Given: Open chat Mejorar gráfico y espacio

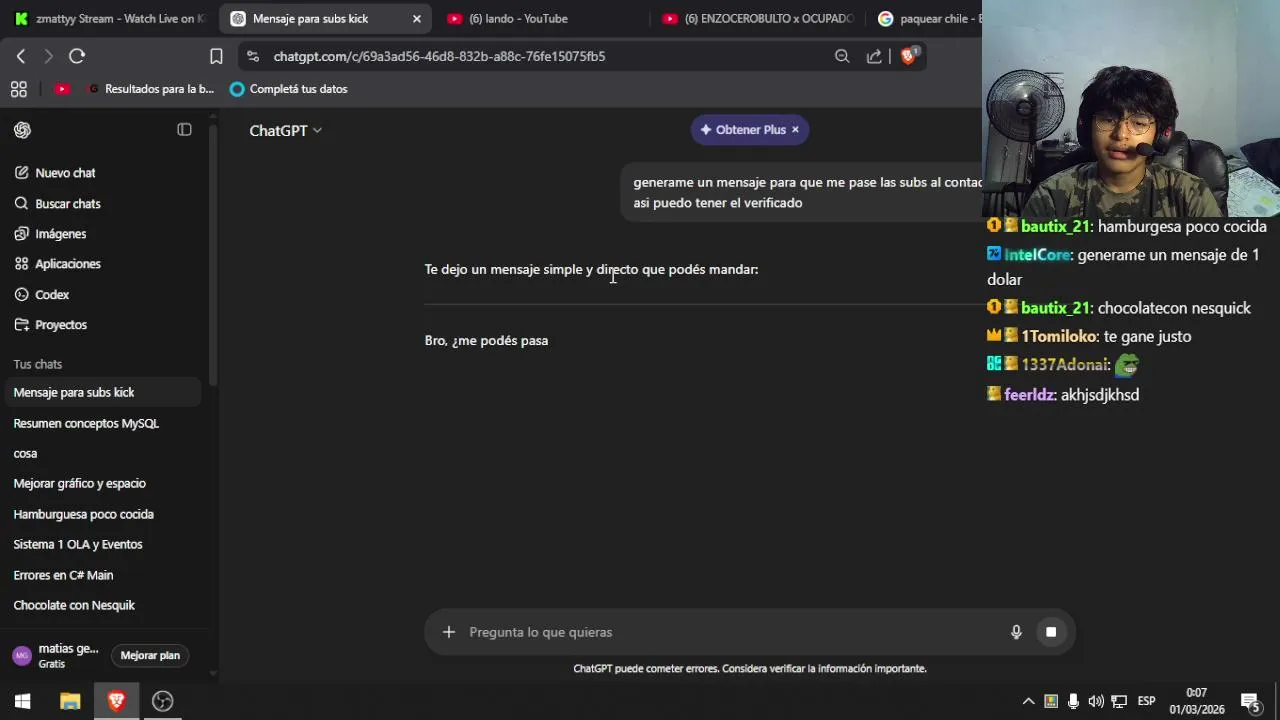Looking at the screenshot, I should coord(104,484).
